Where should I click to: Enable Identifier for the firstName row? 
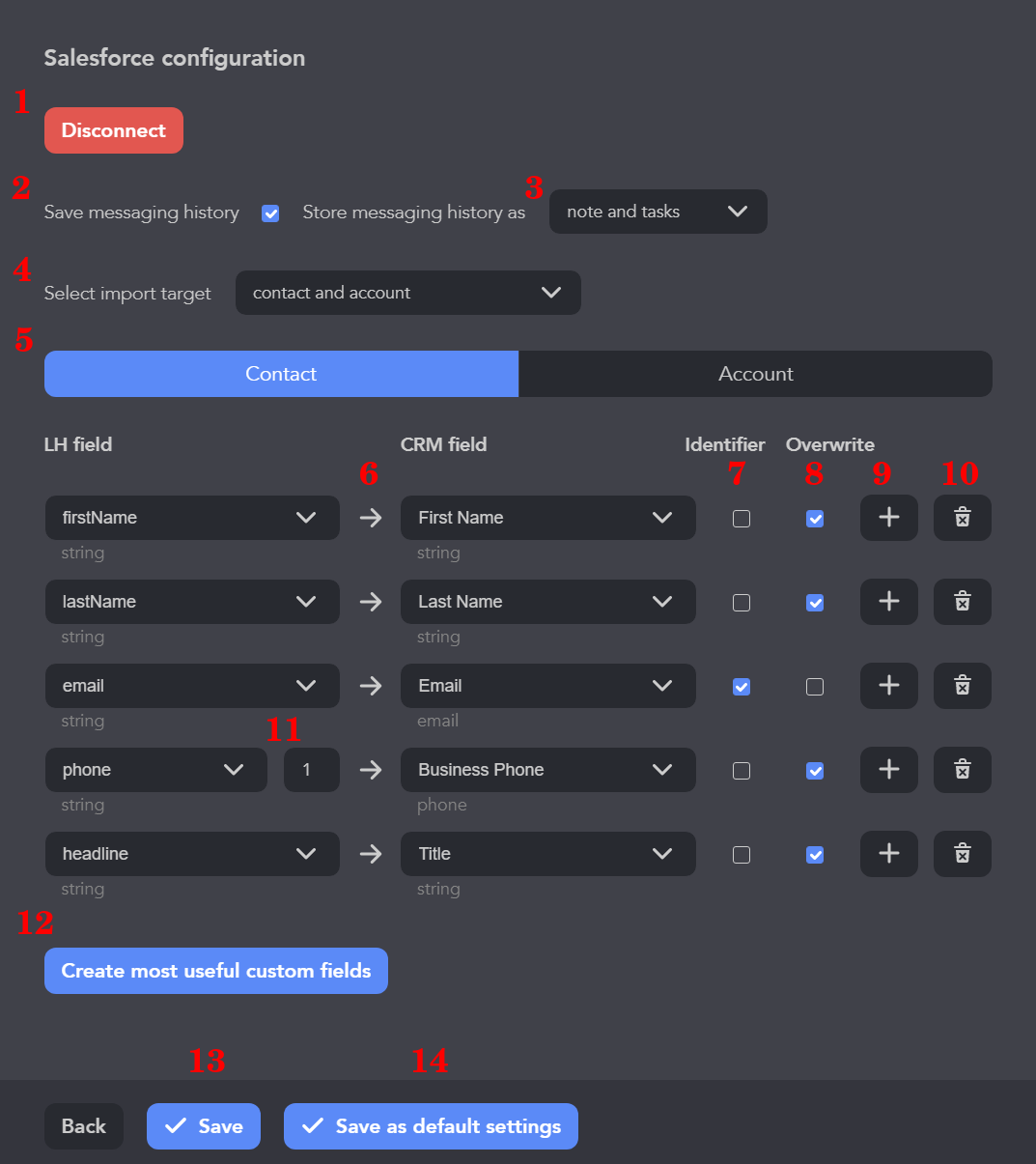[x=741, y=519]
